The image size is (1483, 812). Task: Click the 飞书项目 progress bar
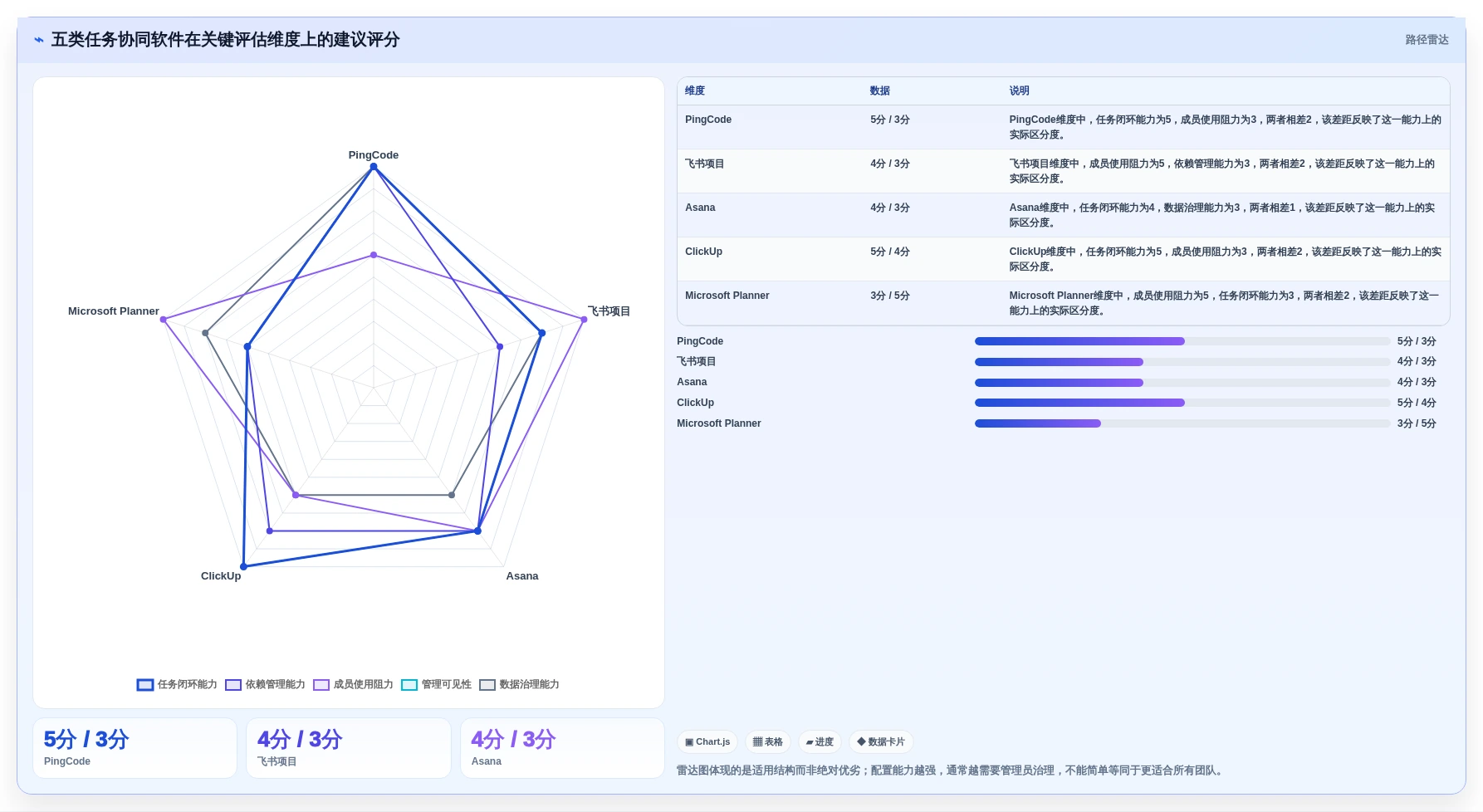tap(1182, 362)
